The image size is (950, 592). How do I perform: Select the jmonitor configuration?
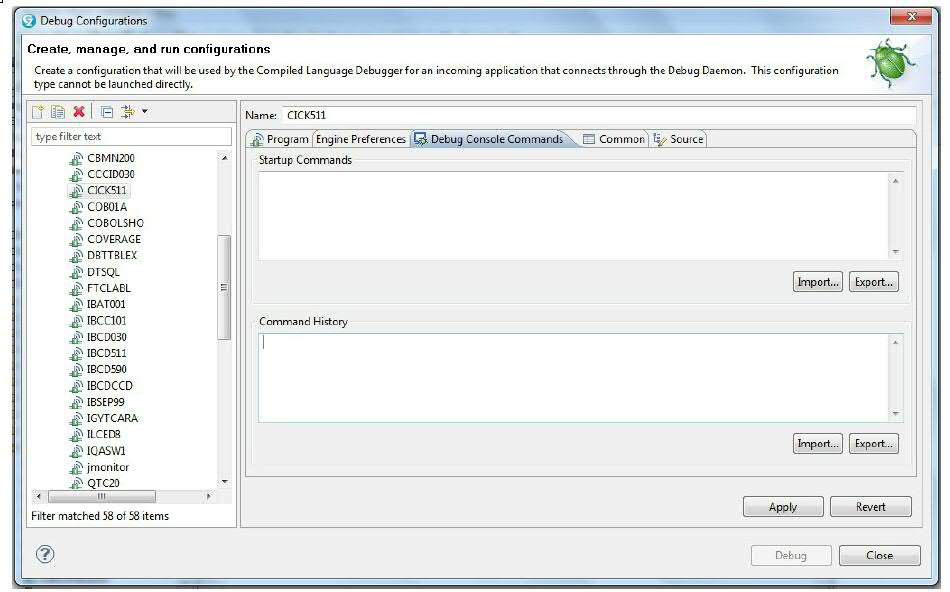pos(110,466)
